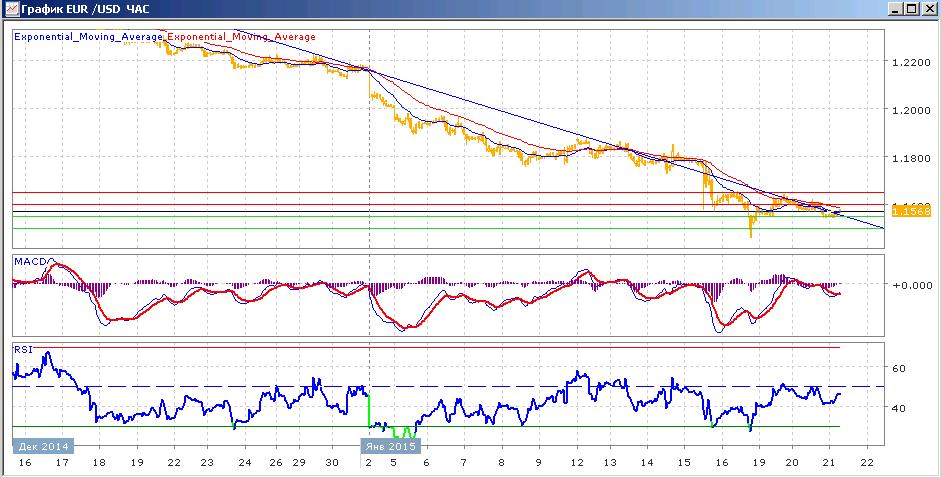Click the Янв 2015 month marker
The image size is (942, 478).
pos(390,446)
